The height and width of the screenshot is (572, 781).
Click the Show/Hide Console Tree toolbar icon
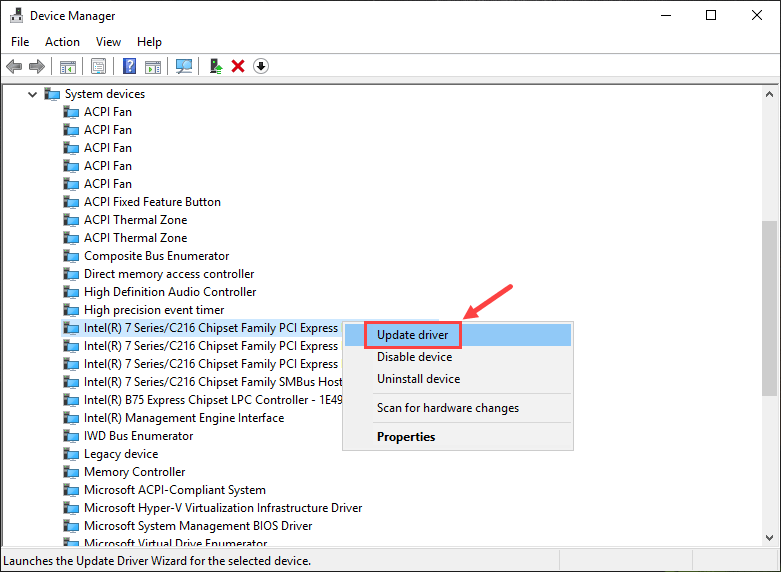(x=68, y=66)
